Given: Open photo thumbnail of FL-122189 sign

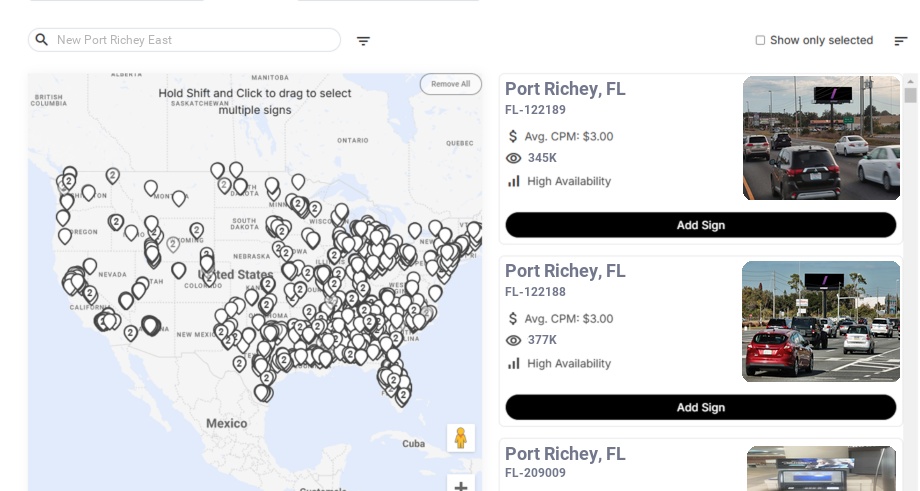Looking at the screenshot, I should (821, 138).
